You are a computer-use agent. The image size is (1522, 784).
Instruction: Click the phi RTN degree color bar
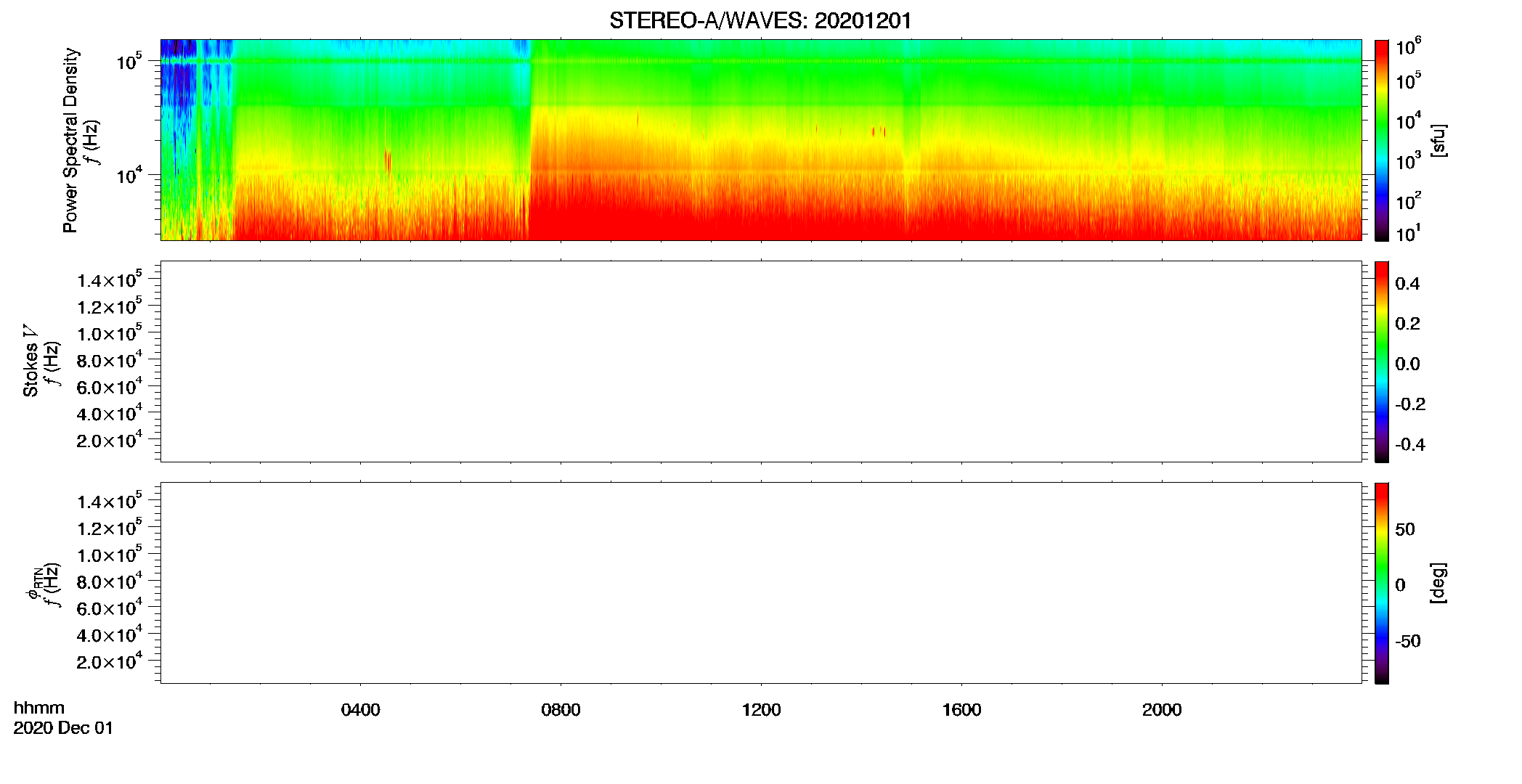pos(1382,583)
